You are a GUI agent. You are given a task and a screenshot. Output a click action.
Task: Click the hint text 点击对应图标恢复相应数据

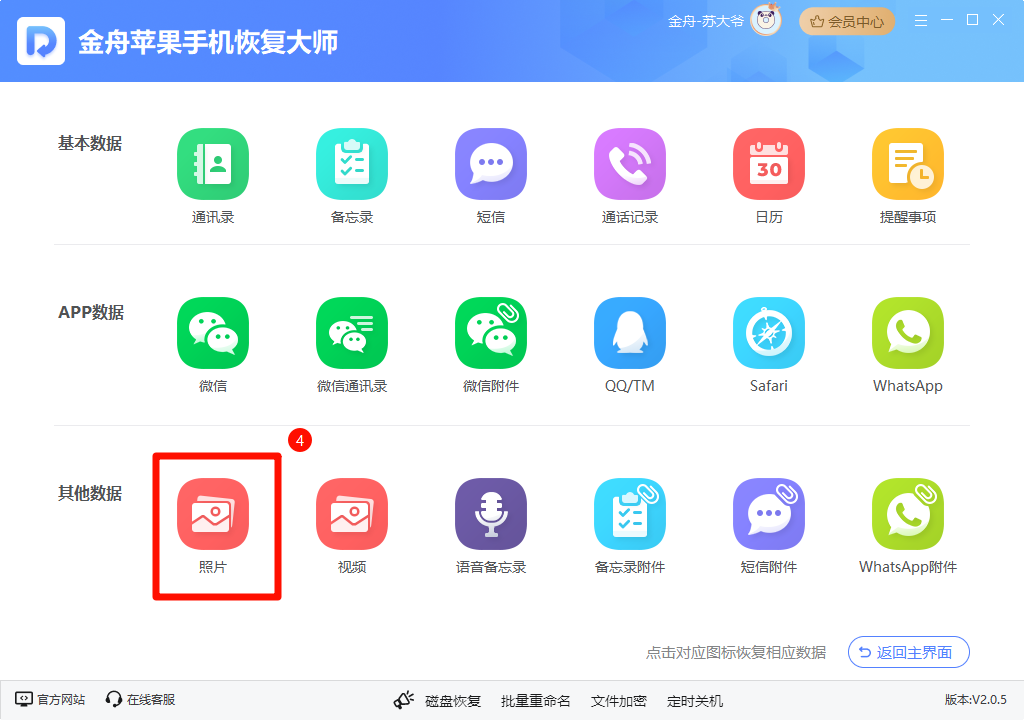click(x=736, y=653)
